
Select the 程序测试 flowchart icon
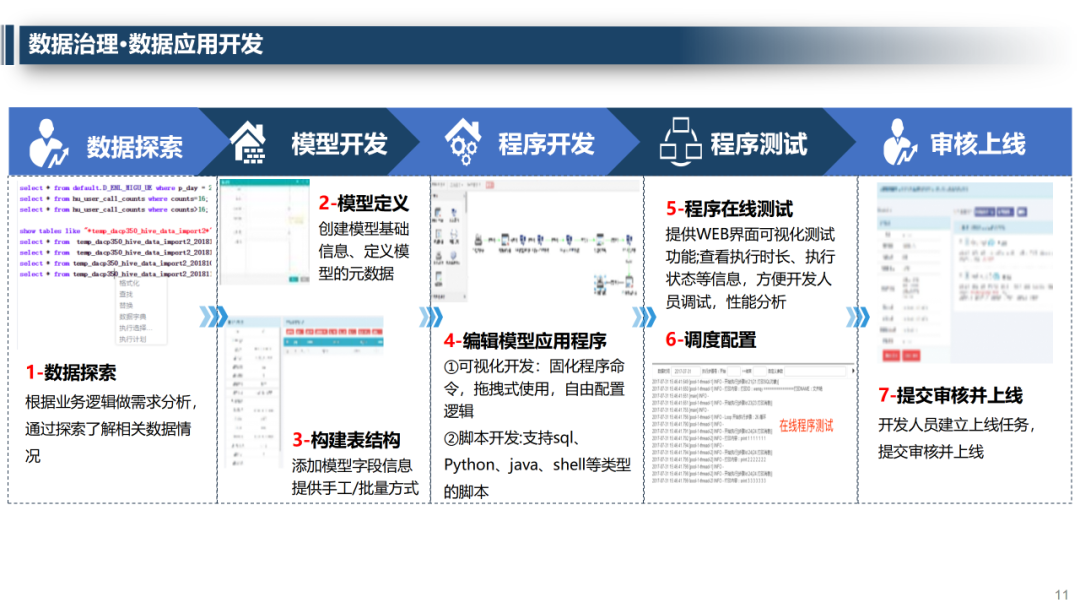point(681,141)
